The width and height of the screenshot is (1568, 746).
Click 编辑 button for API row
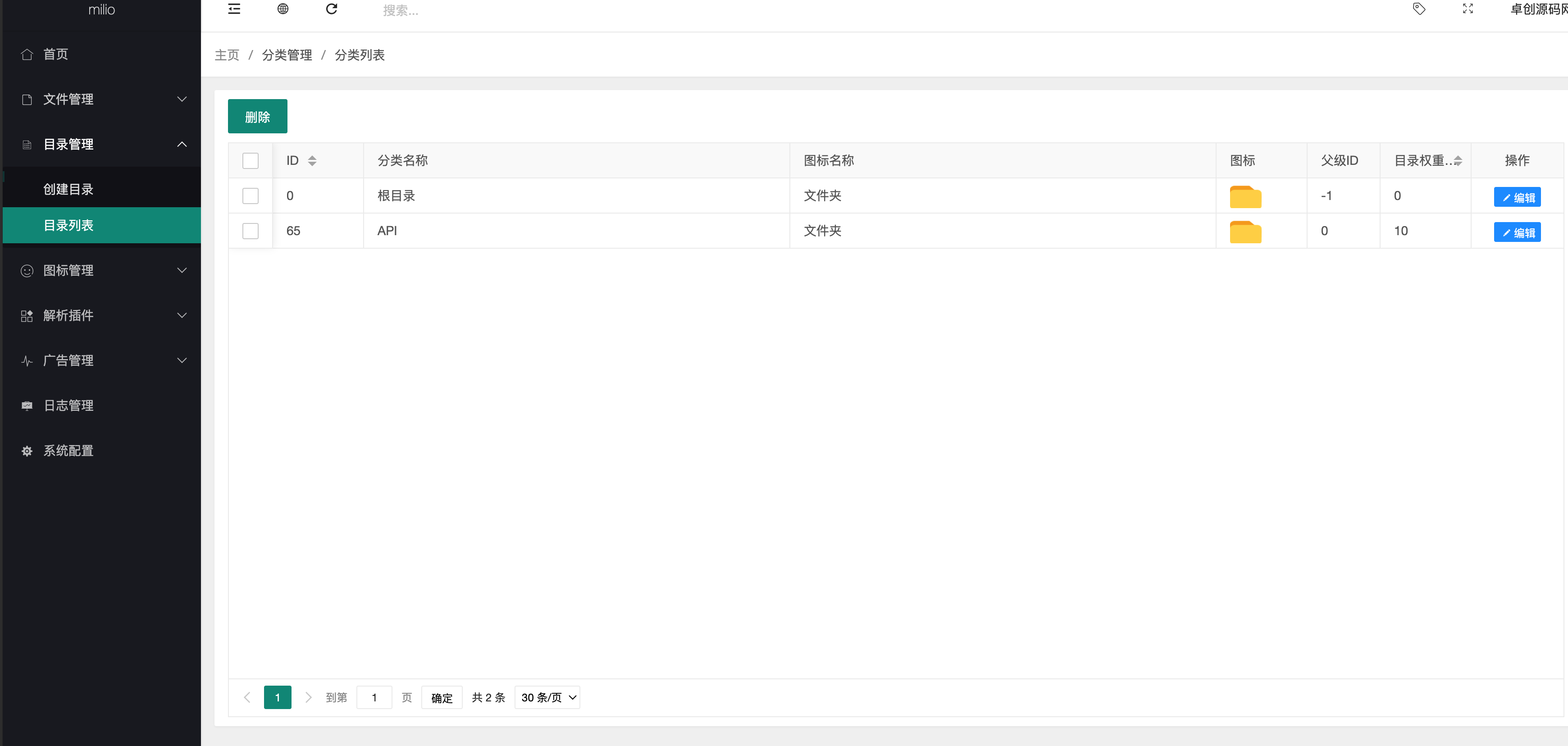click(x=1518, y=232)
